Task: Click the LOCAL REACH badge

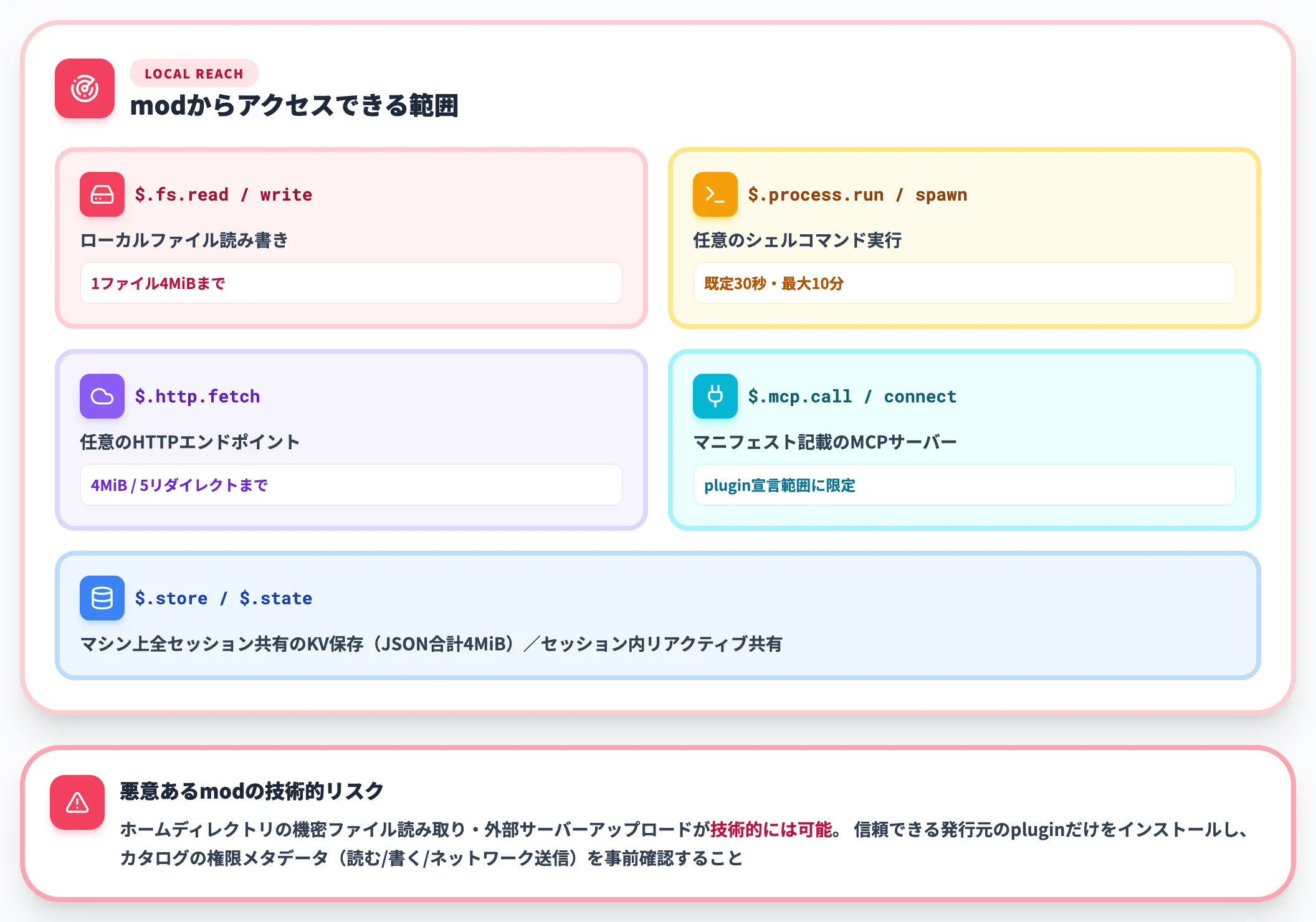Action: (x=194, y=74)
